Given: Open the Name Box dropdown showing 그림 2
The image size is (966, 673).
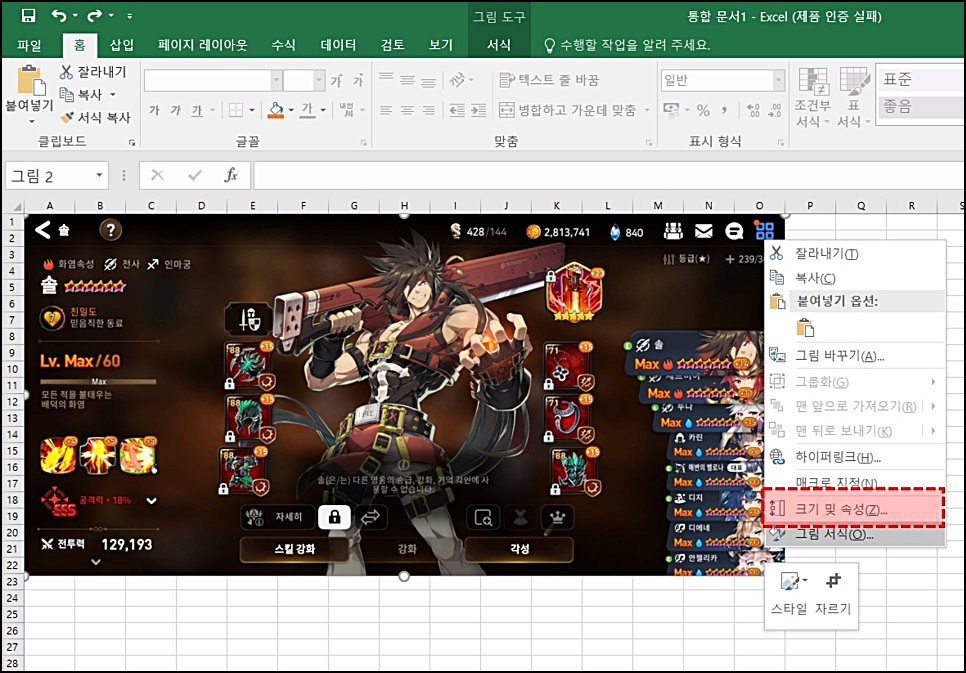Looking at the screenshot, I should tap(99, 176).
